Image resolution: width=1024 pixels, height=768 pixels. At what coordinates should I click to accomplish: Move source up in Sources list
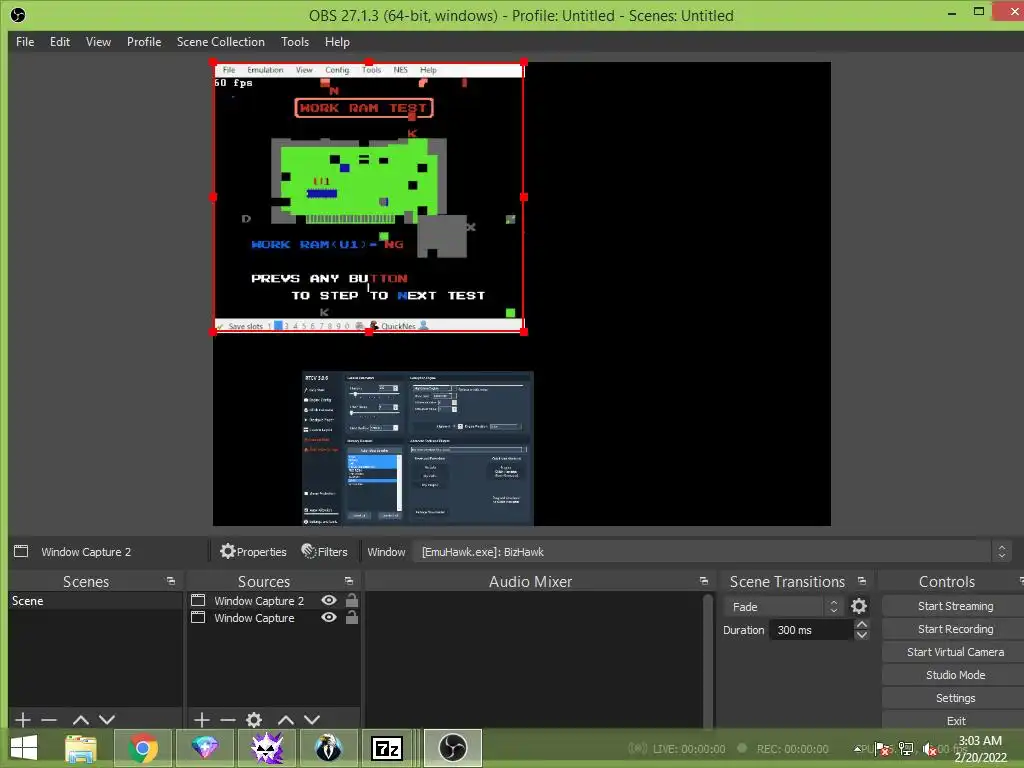(x=285, y=720)
